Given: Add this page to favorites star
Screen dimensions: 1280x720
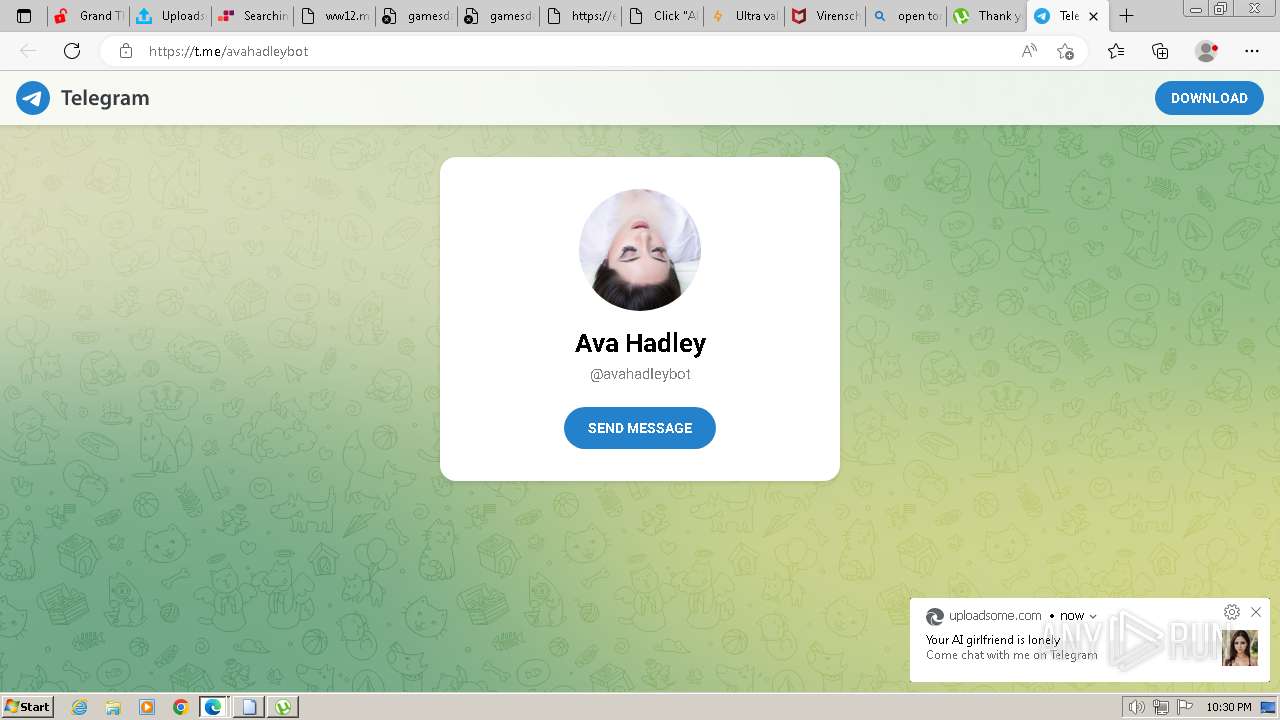Looking at the screenshot, I should point(1066,51).
